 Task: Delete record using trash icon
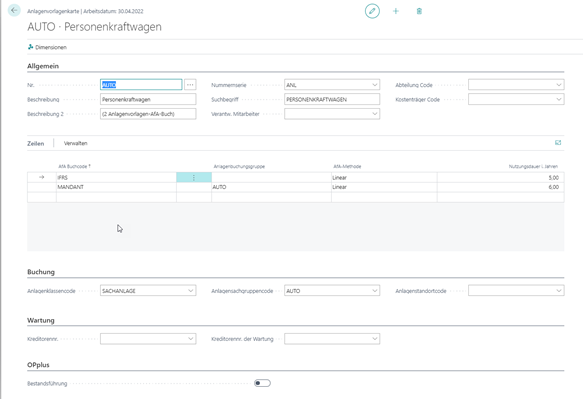click(x=419, y=11)
